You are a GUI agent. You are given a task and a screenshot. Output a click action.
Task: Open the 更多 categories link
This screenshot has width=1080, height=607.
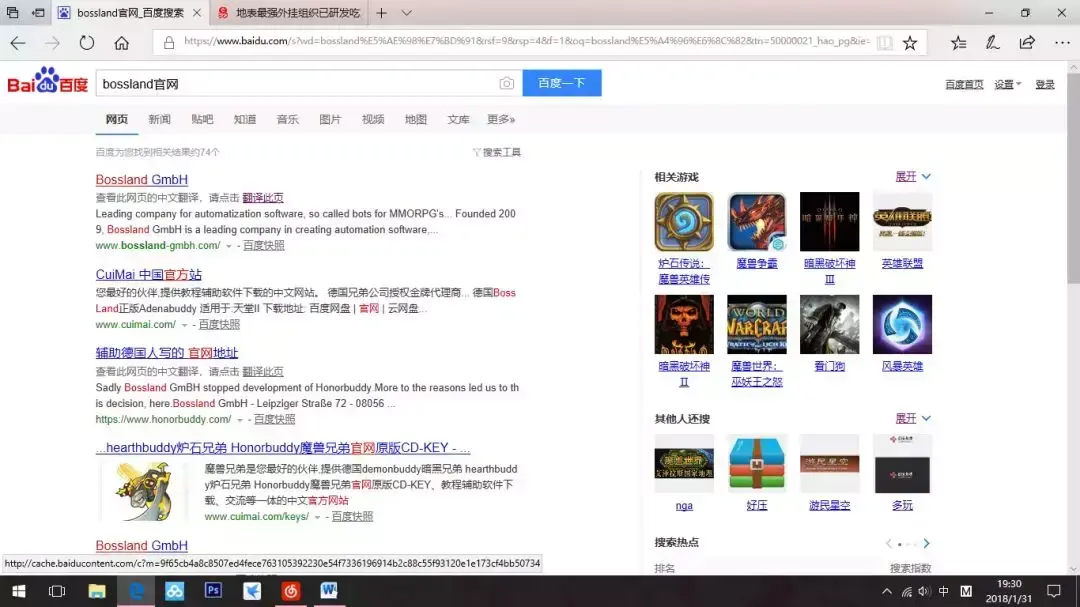click(x=501, y=119)
